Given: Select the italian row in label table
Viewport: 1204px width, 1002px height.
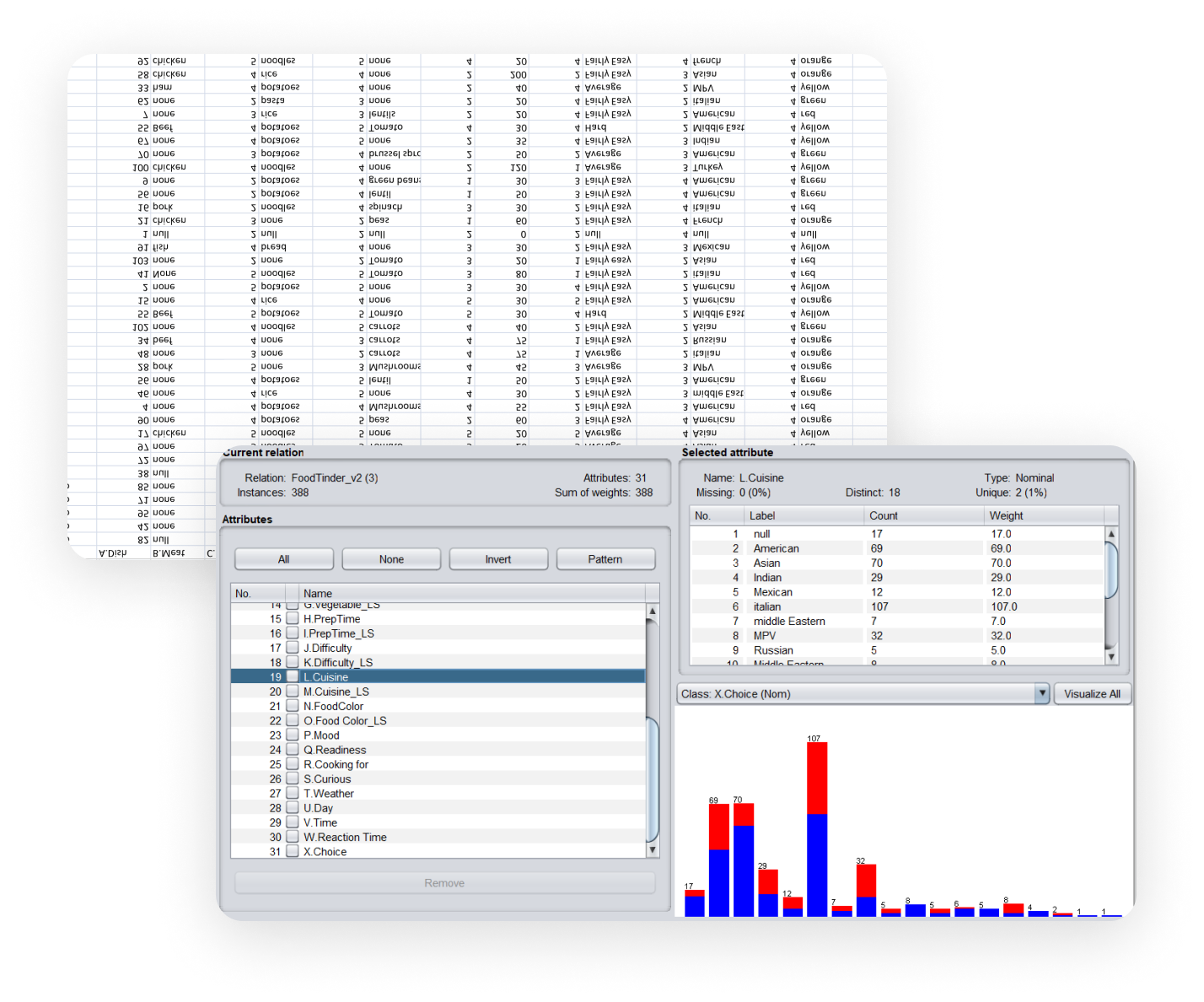Looking at the screenshot, I should click(767, 606).
